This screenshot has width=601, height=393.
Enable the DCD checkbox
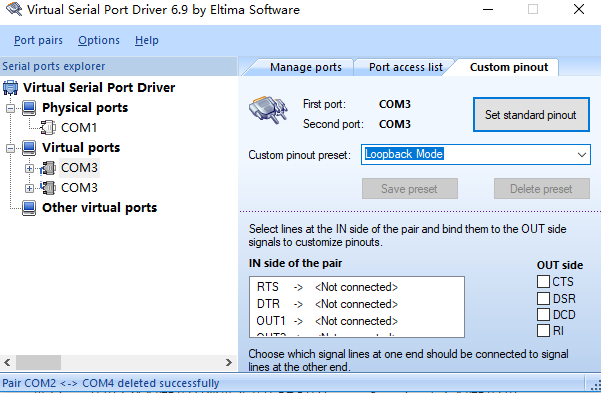pyautogui.click(x=543, y=314)
